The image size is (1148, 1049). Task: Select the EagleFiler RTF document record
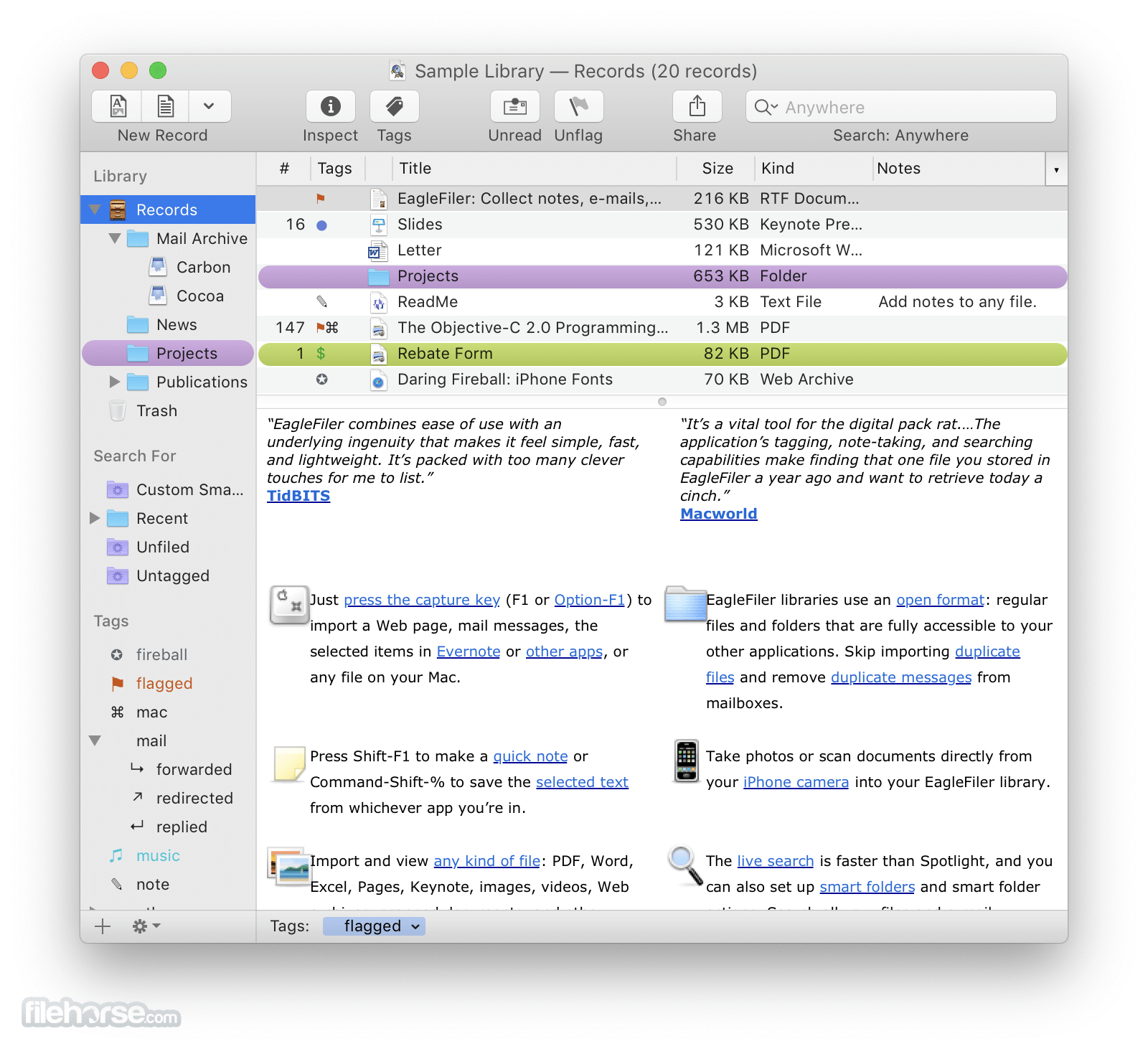[662, 199]
